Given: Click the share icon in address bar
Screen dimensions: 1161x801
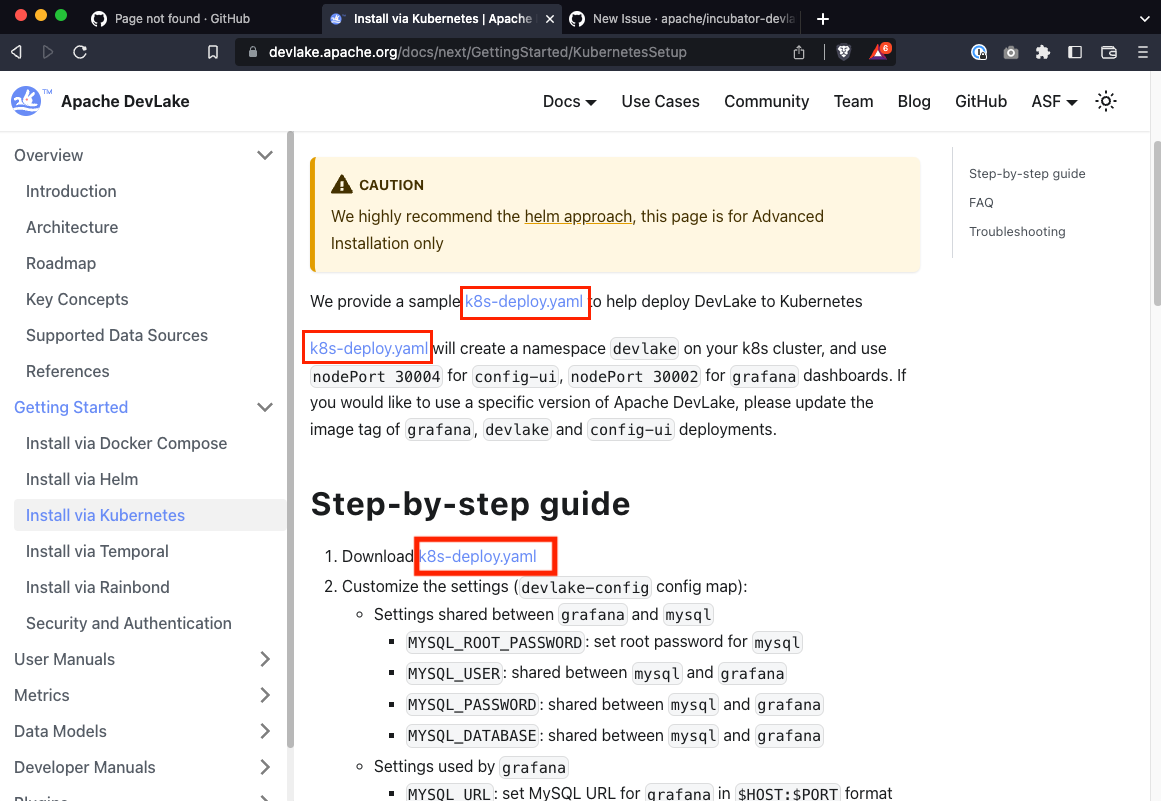Looking at the screenshot, I should tap(799, 52).
